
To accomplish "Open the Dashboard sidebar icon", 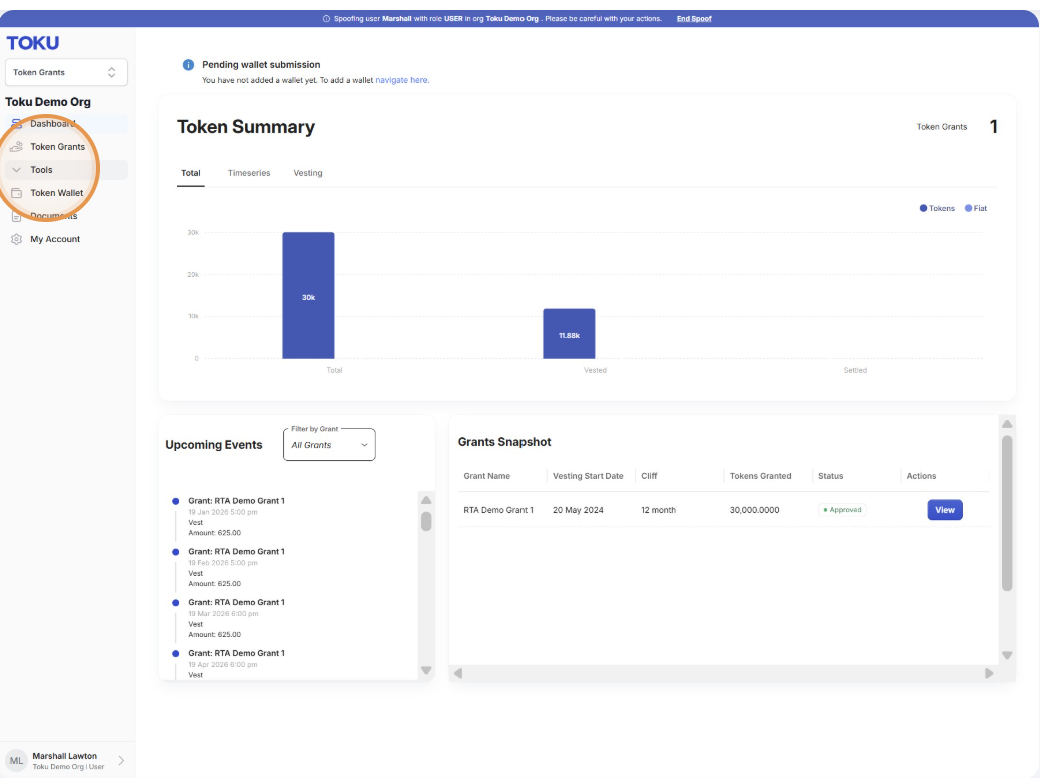I will point(17,124).
